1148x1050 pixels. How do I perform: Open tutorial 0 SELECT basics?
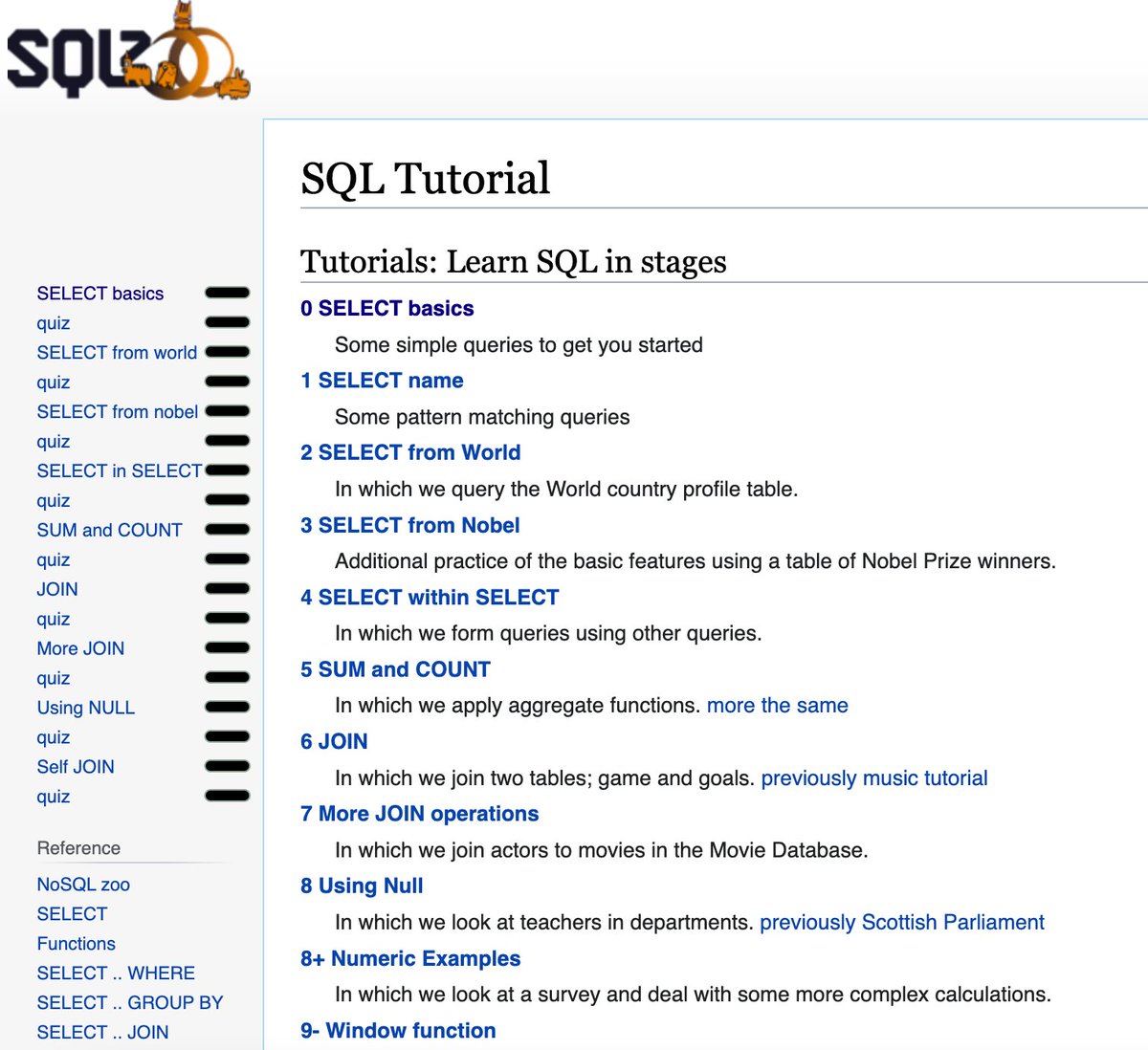point(387,308)
